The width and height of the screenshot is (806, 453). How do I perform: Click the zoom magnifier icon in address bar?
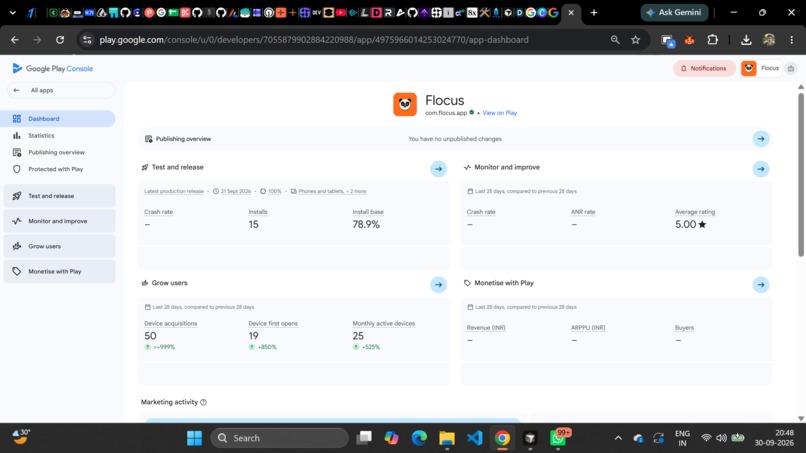tap(615, 40)
